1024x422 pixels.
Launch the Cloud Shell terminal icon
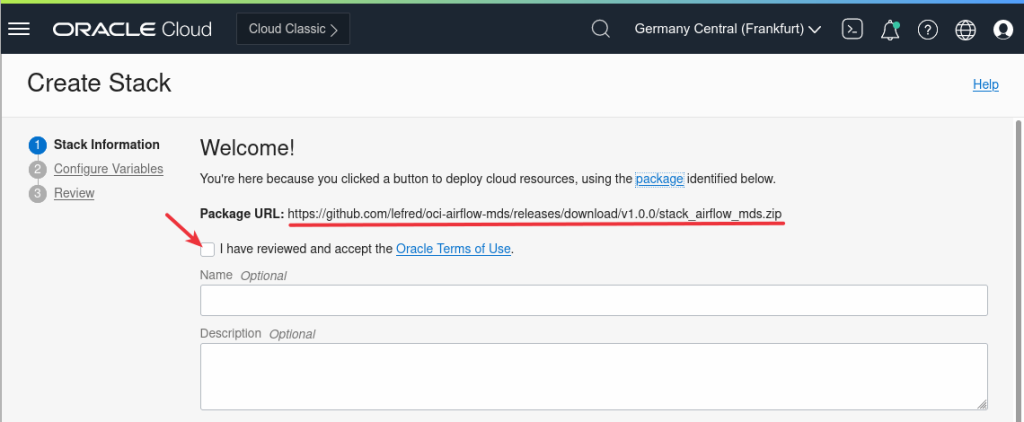coord(852,29)
